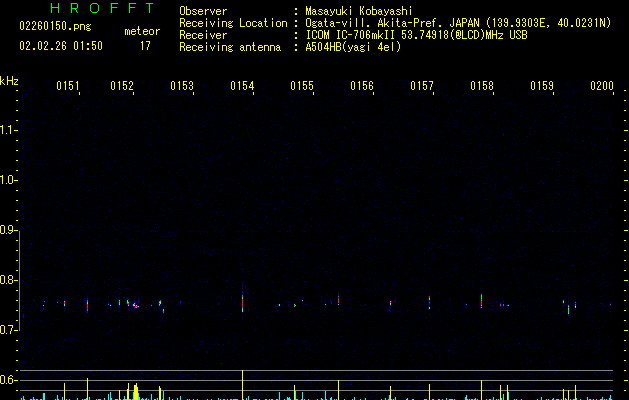The image size is (629, 400).
Task: Click the 0.7 frequency axis label
Action: click(x=9, y=330)
